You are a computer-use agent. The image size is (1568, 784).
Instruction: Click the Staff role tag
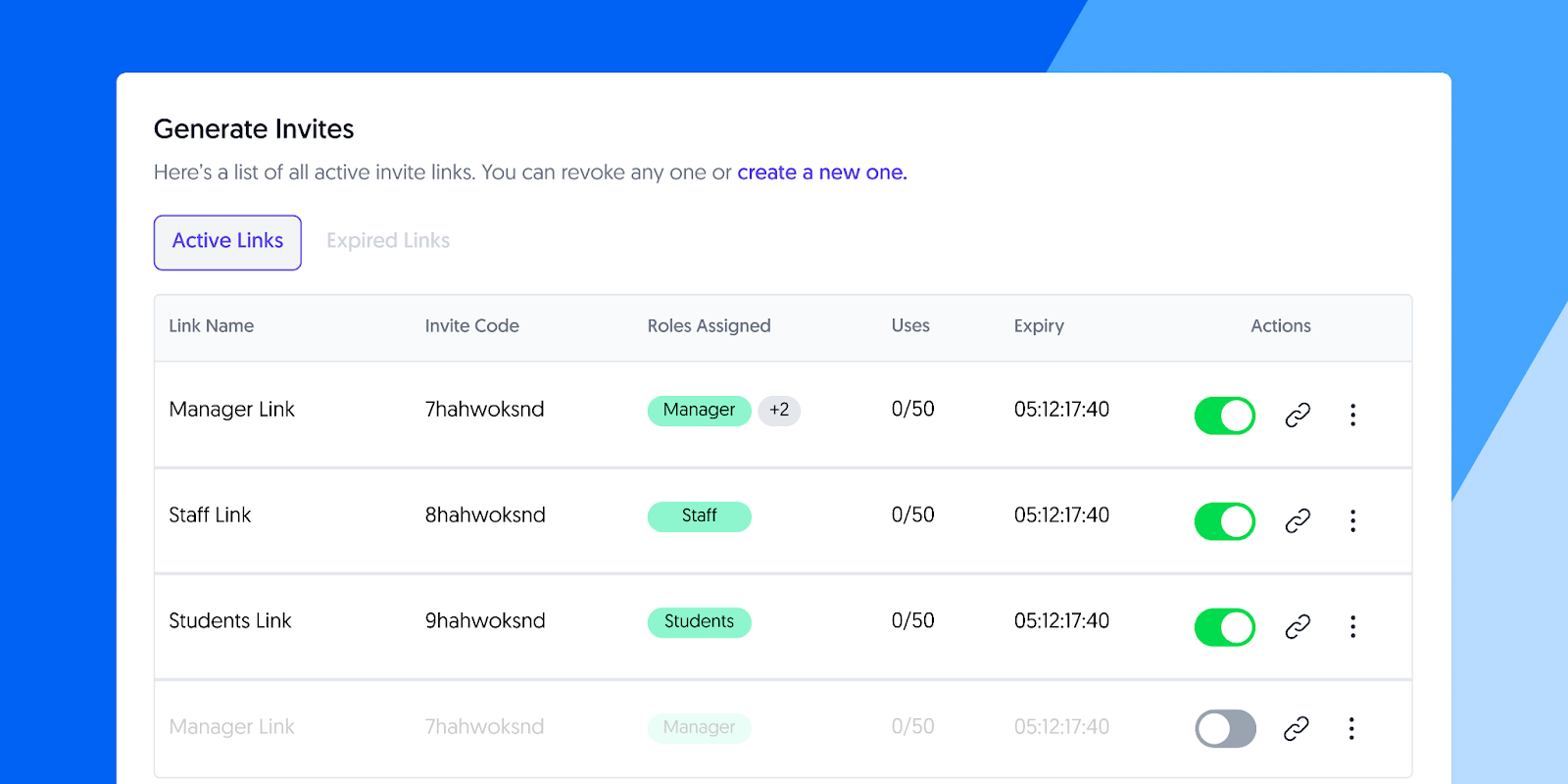coord(699,516)
